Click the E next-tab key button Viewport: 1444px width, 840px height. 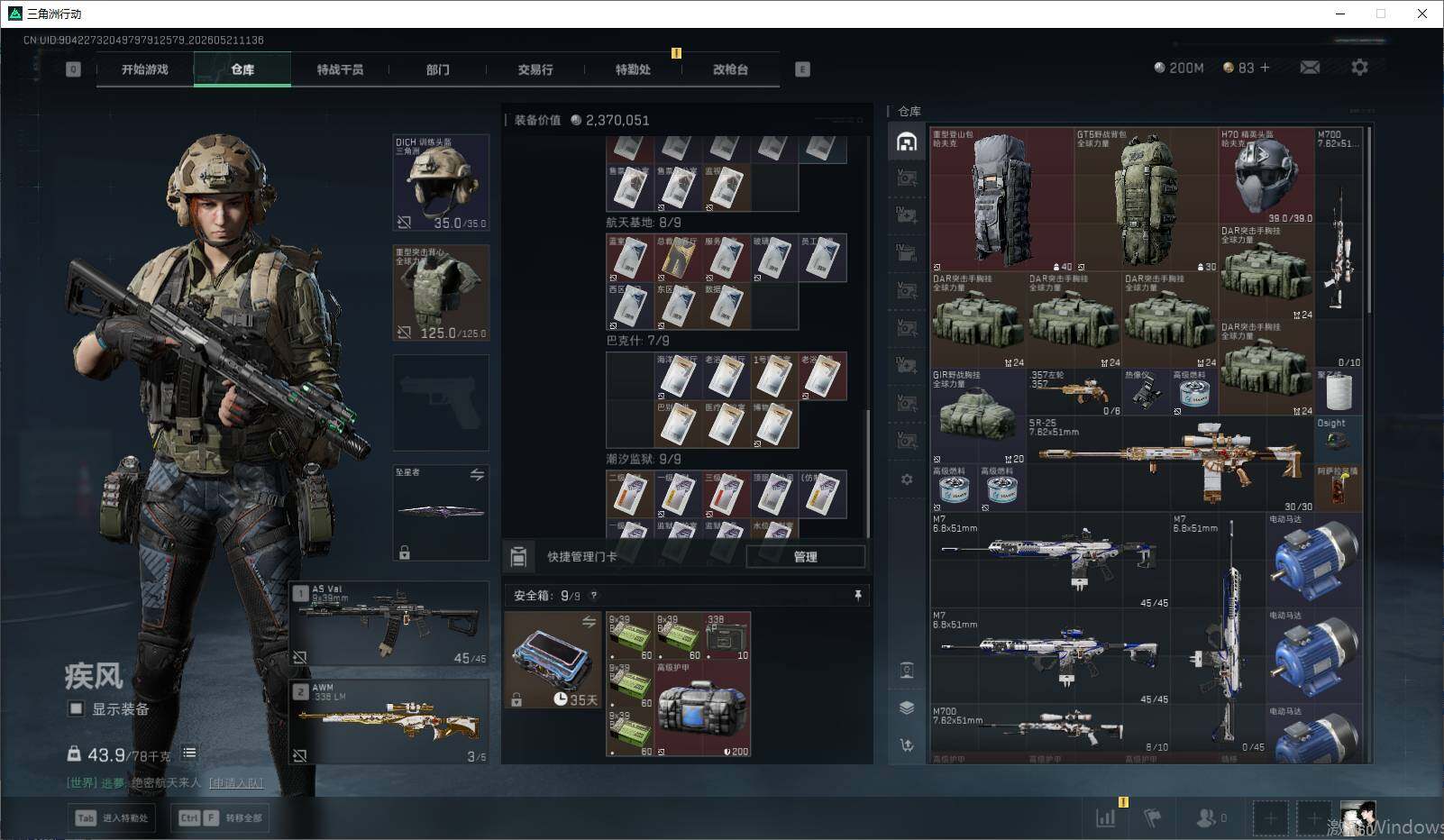802,69
